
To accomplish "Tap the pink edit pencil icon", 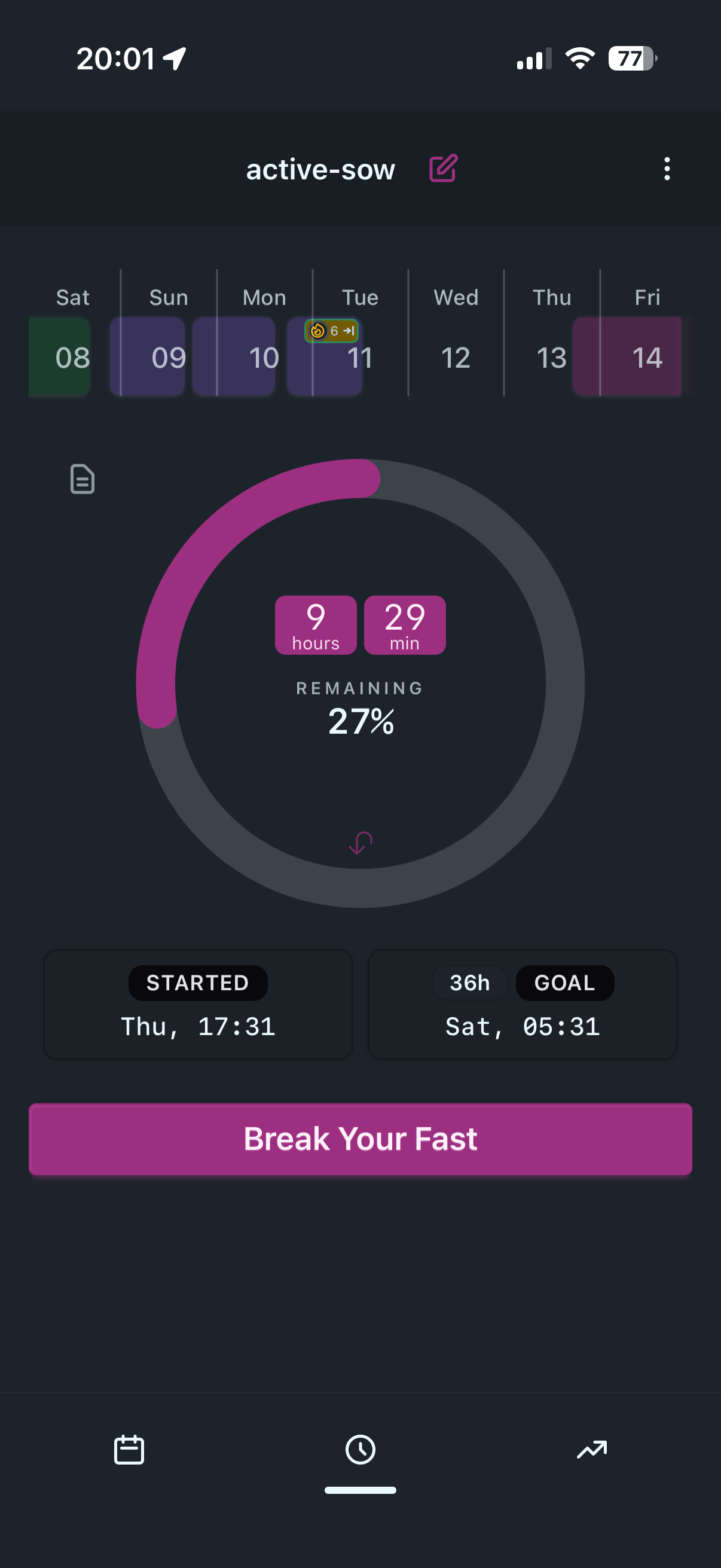I will pyautogui.click(x=443, y=169).
